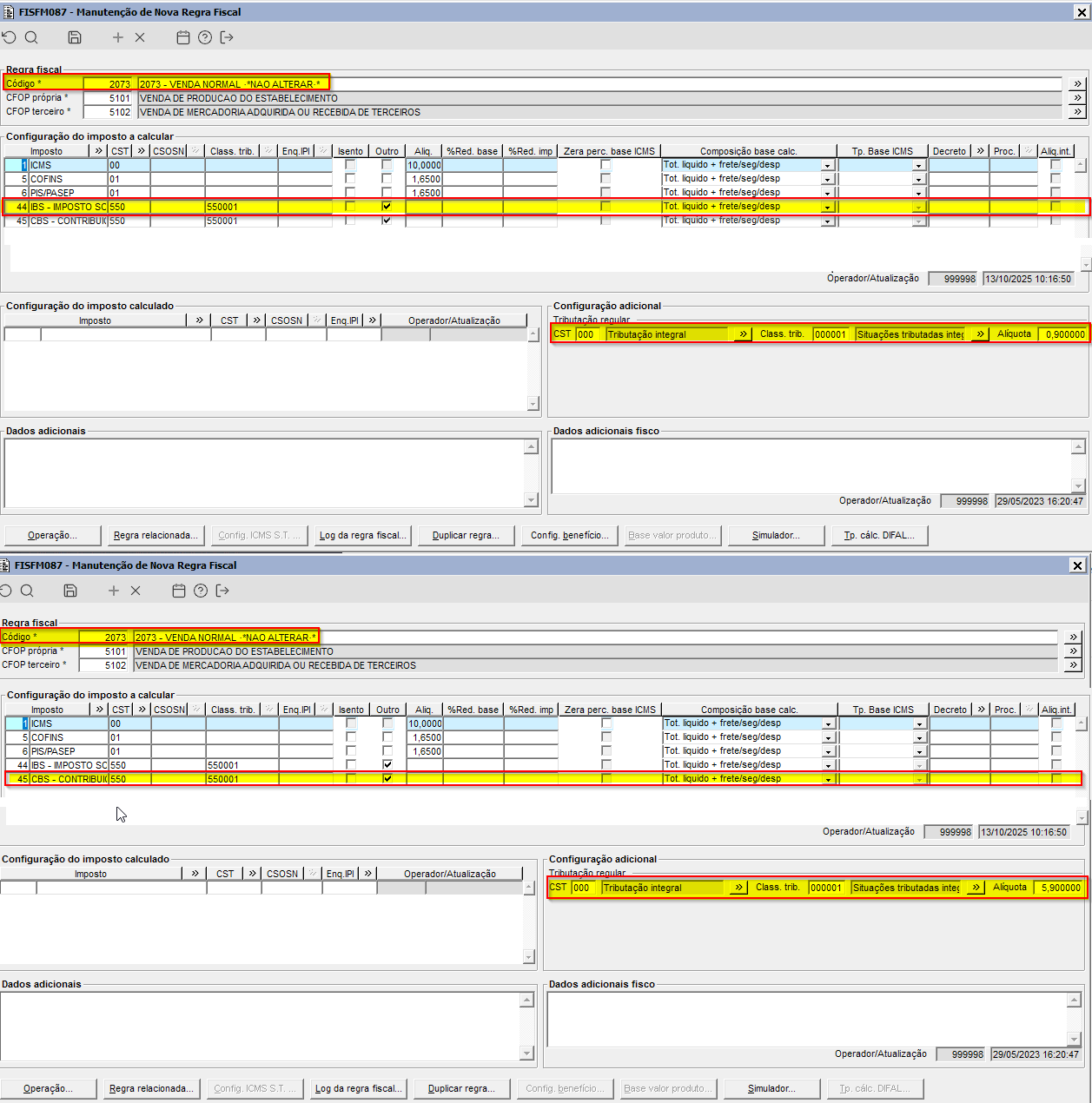Click plus add icon in lower window toolbar
This screenshot has height=1103, width=1092.
(114, 591)
